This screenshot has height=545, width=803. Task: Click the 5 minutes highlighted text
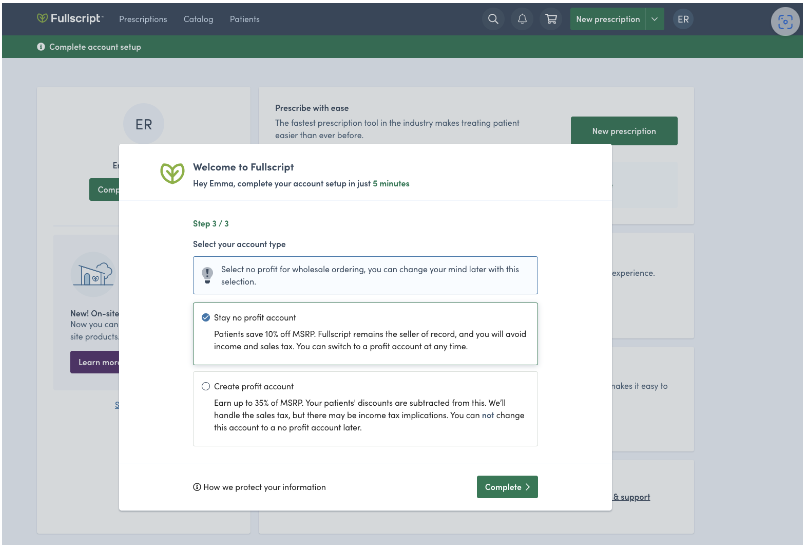click(391, 183)
